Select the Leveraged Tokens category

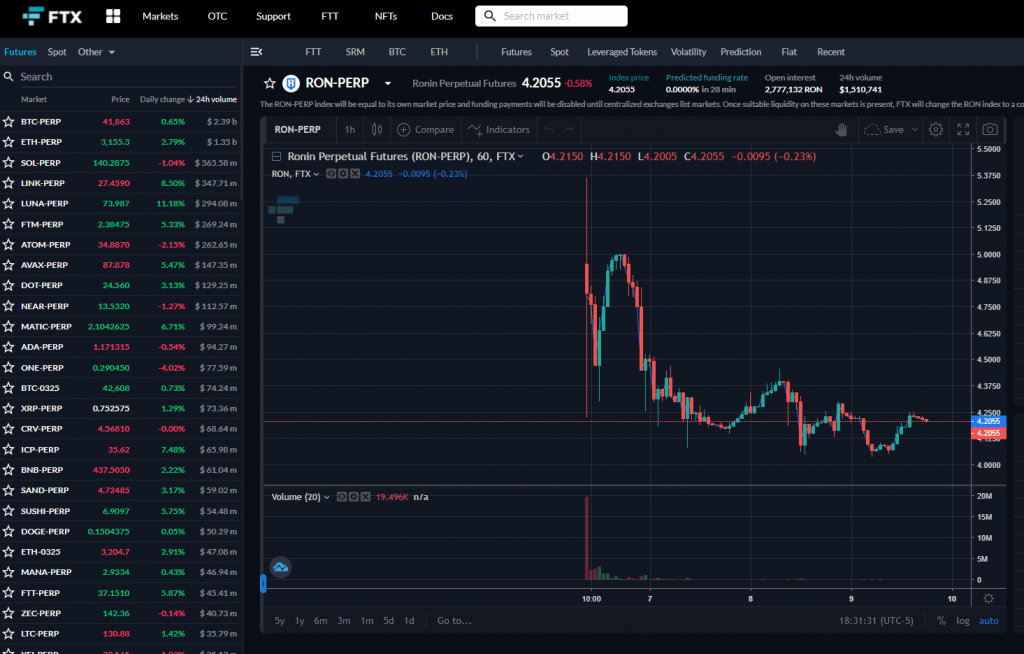[x=622, y=52]
